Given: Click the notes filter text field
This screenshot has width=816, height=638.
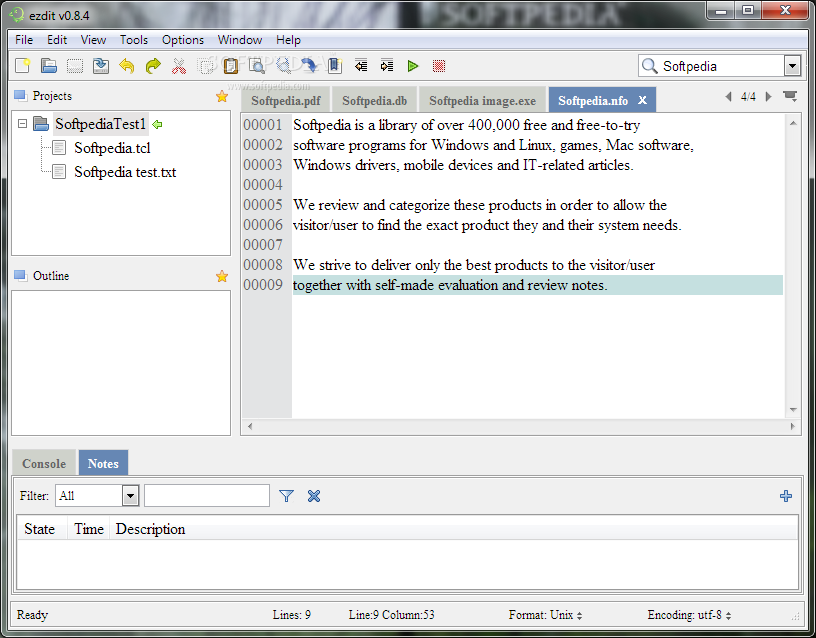Looking at the screenshot, I should pyautogui.click(x=207, y=495).
